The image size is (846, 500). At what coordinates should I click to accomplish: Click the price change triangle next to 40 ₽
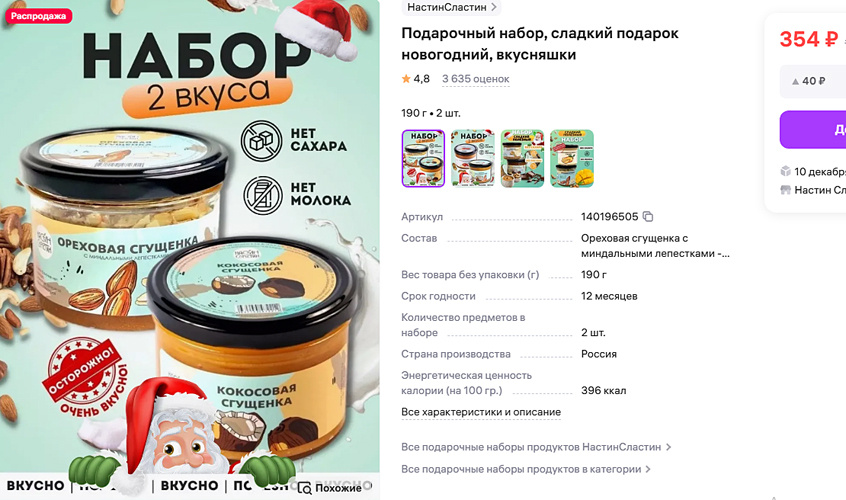pyautogui.click(x=795, y=81)
